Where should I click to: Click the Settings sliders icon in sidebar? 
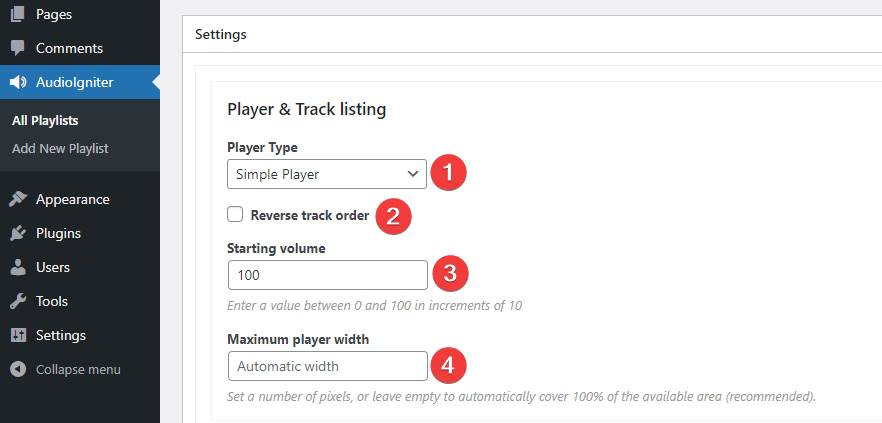click(18, 335)
